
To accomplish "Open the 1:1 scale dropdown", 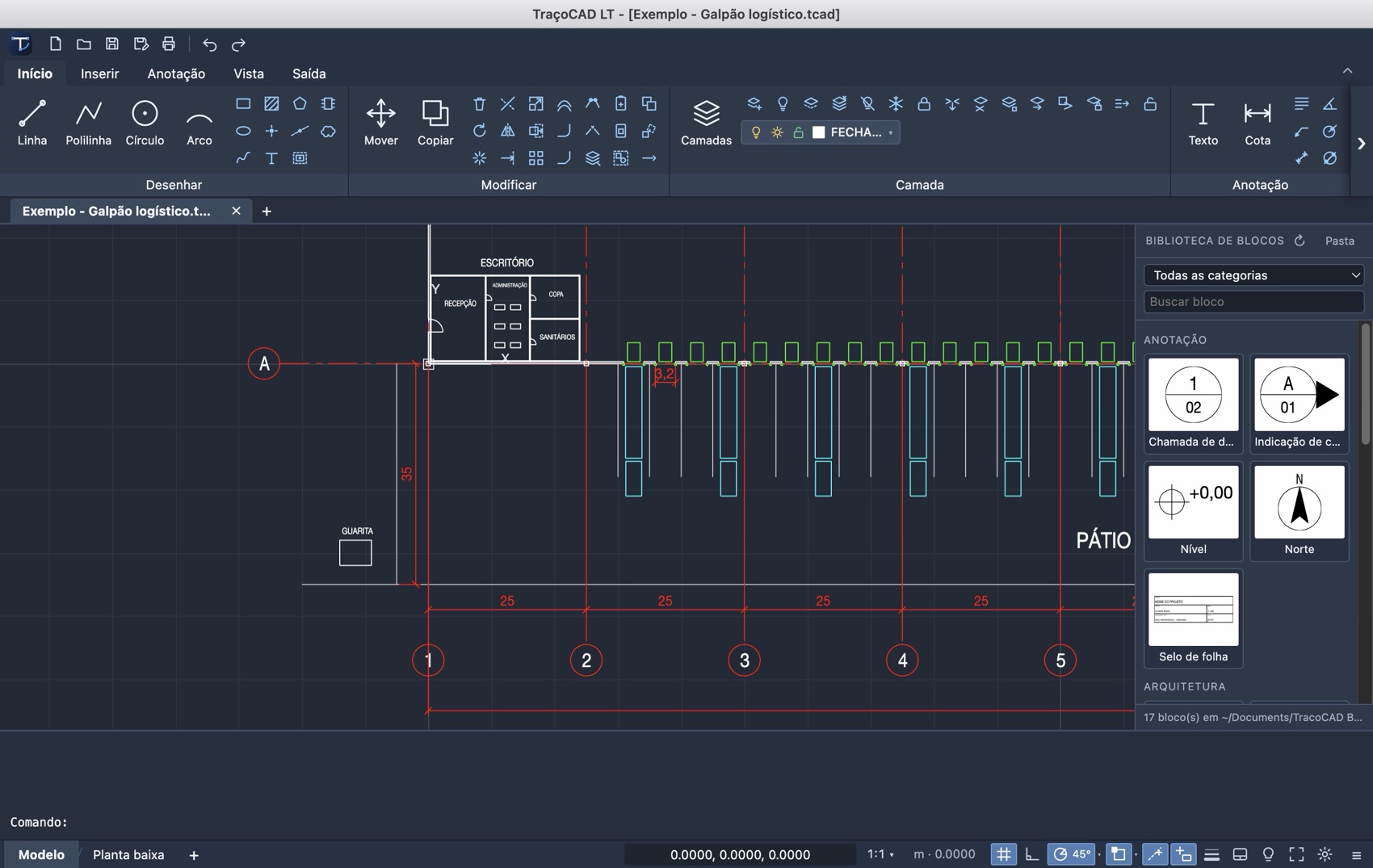I will pyautogui.click(x=880, y=854).
